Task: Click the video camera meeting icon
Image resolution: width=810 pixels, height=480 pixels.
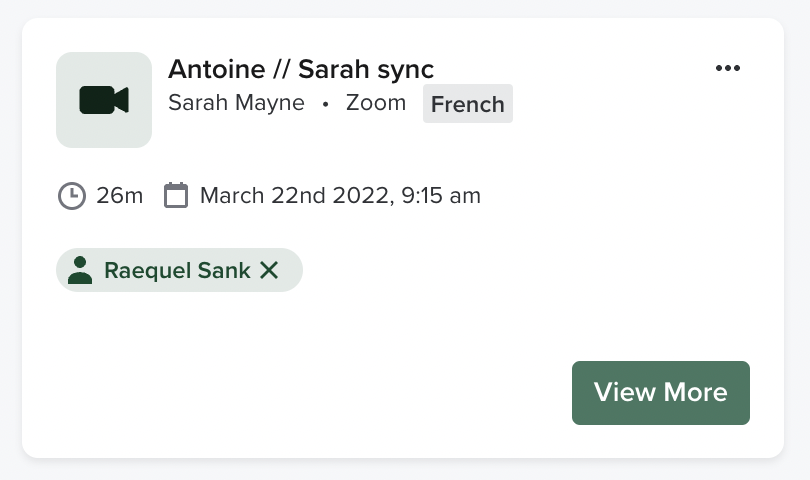Action: (104, 100)
